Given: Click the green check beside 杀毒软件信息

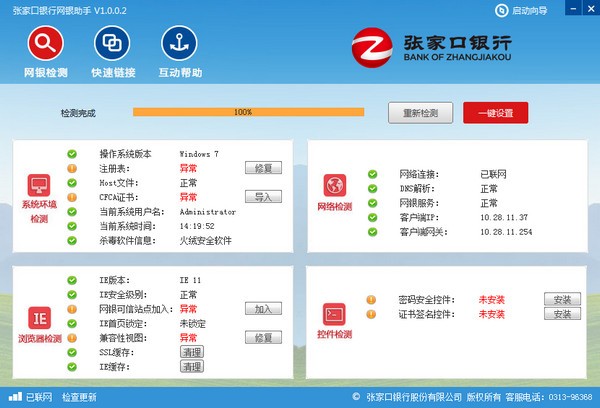Looking at the screenshot, I should click(x=72, y=241).
